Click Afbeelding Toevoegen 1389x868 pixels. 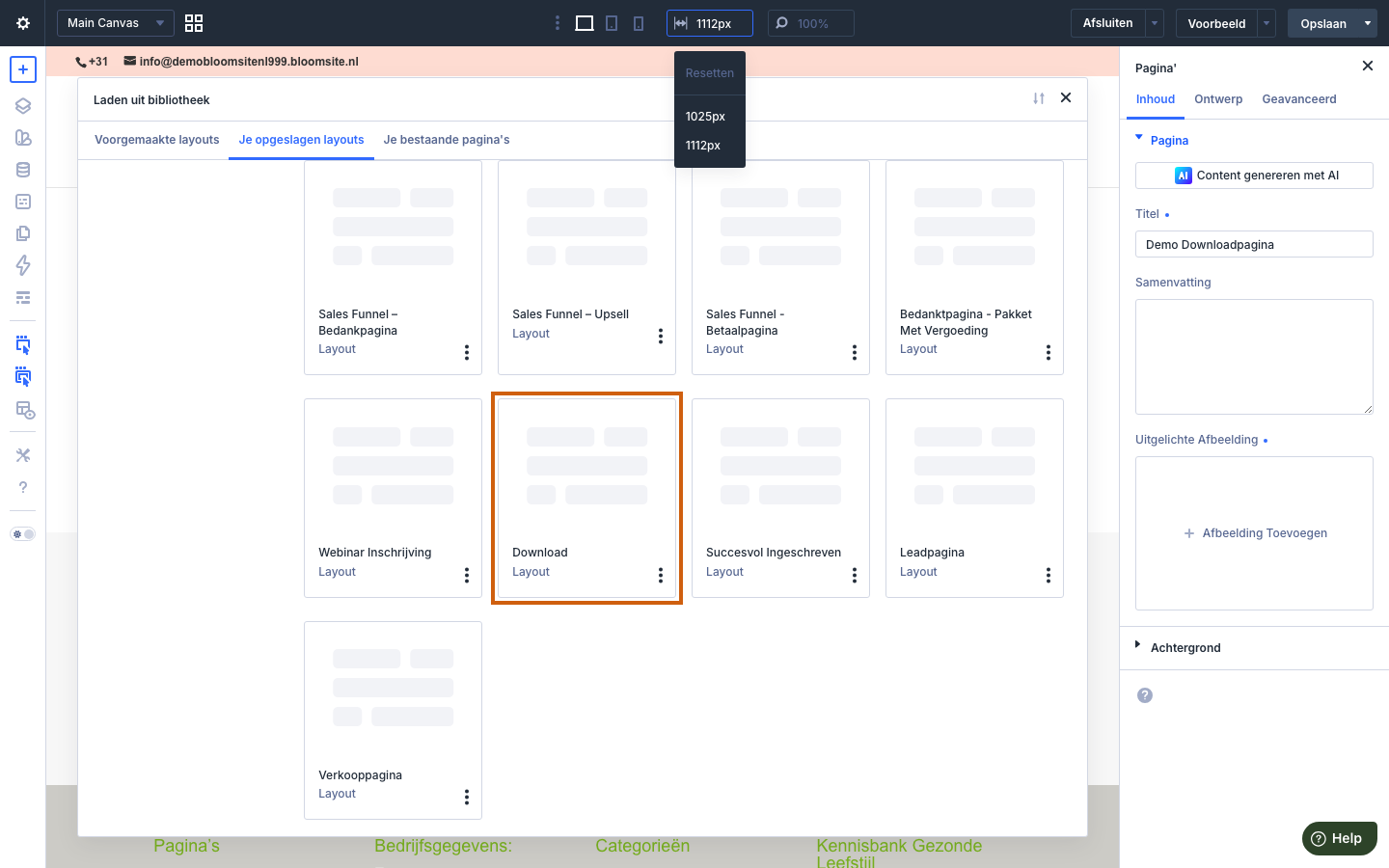(1254, 533)
